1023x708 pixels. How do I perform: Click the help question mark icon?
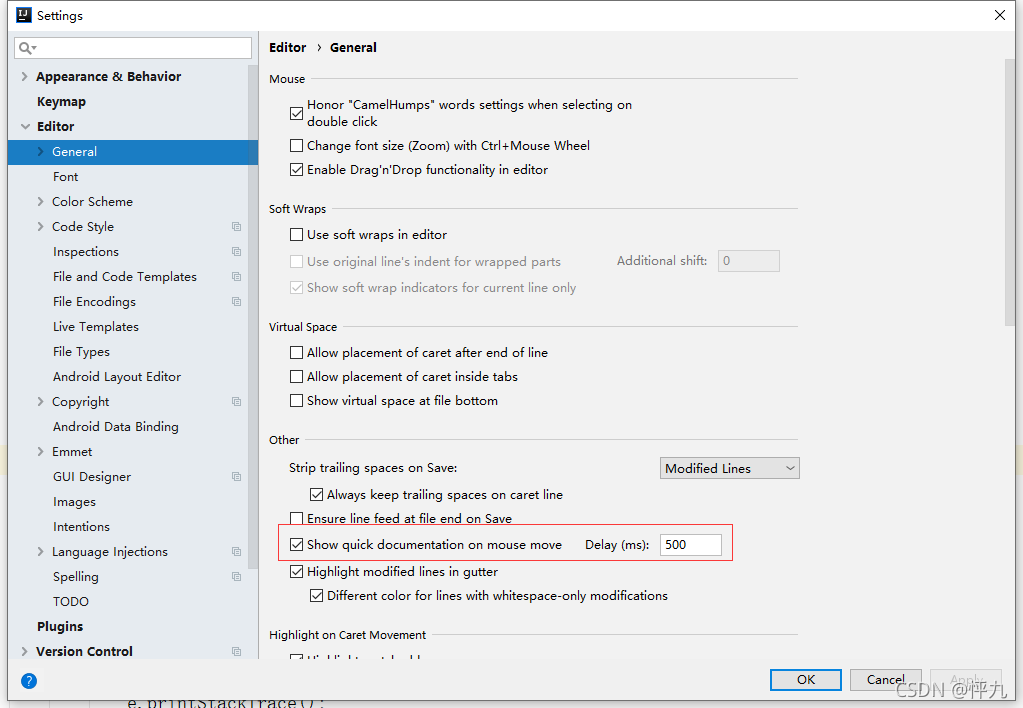pyautogui.click(x=29, y=681)
